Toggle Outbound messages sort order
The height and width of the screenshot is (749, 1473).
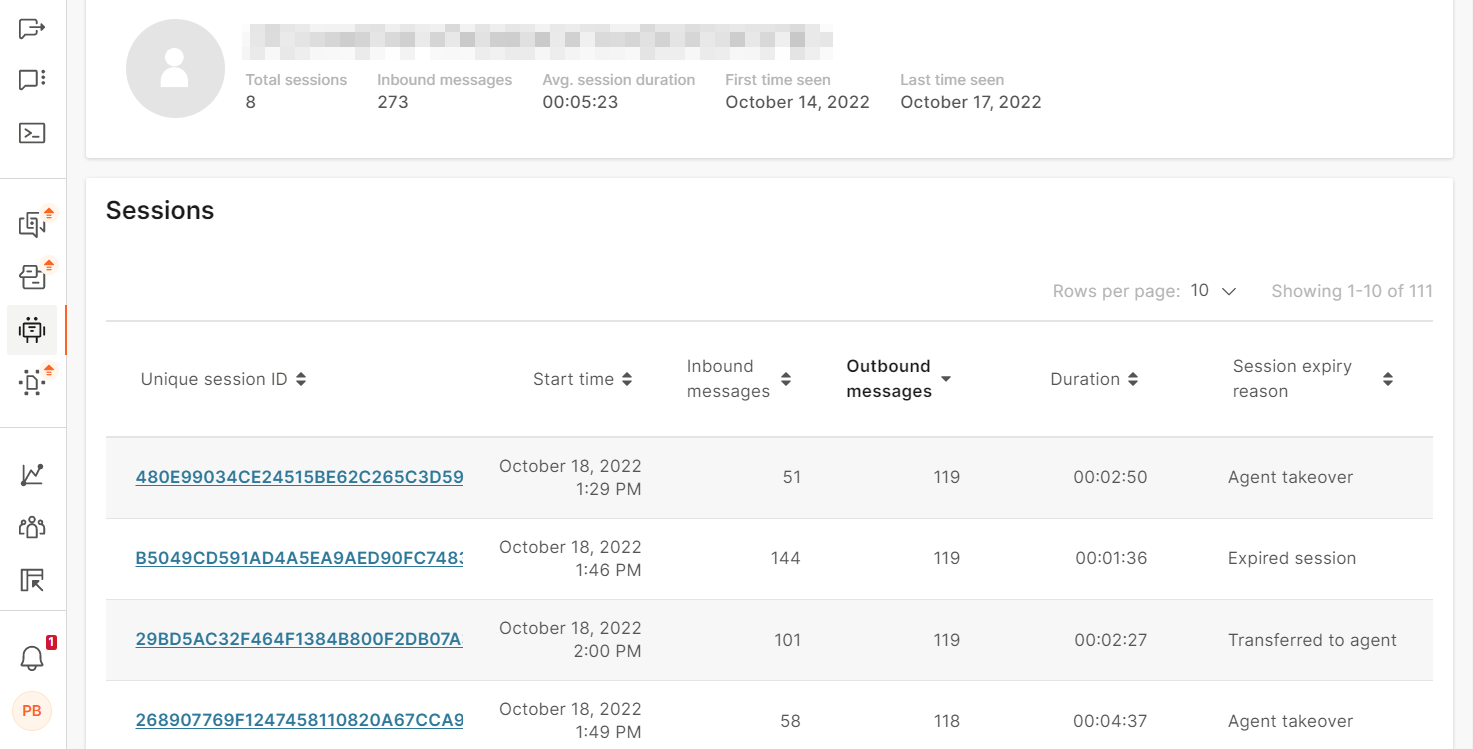[898, 379]
